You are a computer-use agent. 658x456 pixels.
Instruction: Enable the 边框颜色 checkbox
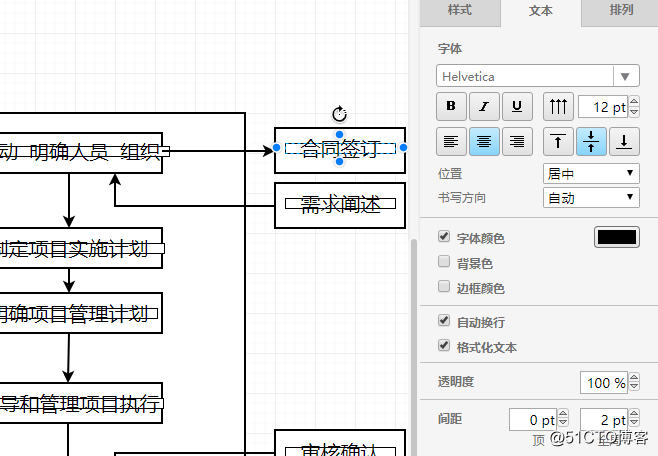(444, 287)
